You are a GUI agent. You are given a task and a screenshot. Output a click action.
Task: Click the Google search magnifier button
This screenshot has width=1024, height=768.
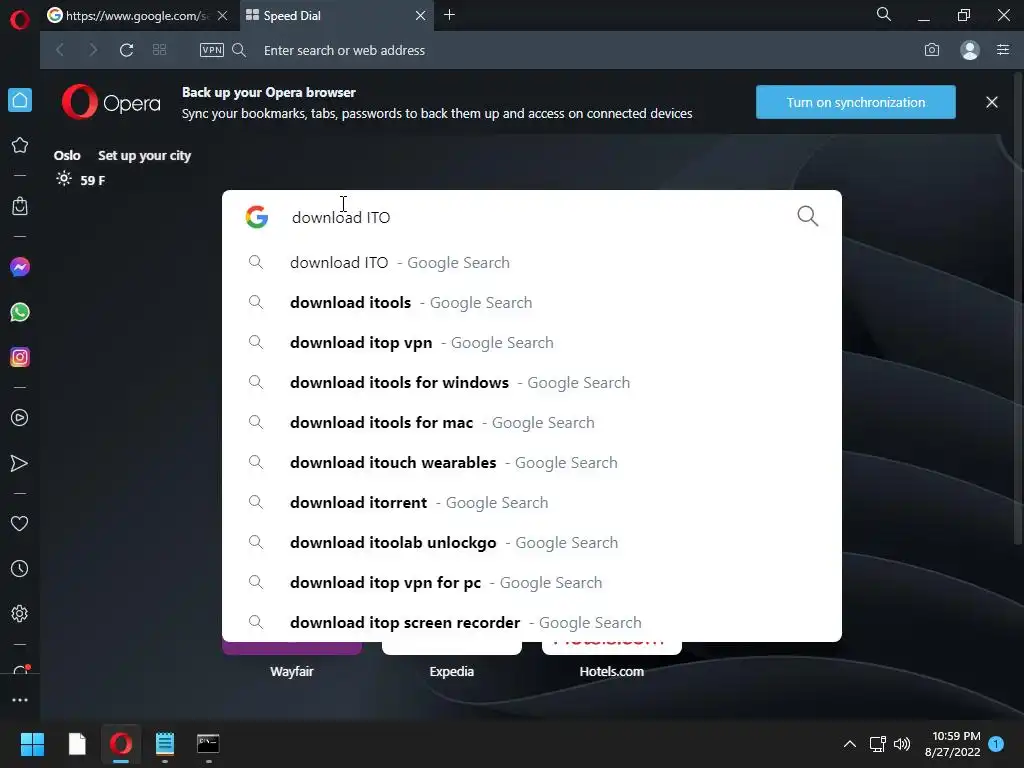(808, 216)
